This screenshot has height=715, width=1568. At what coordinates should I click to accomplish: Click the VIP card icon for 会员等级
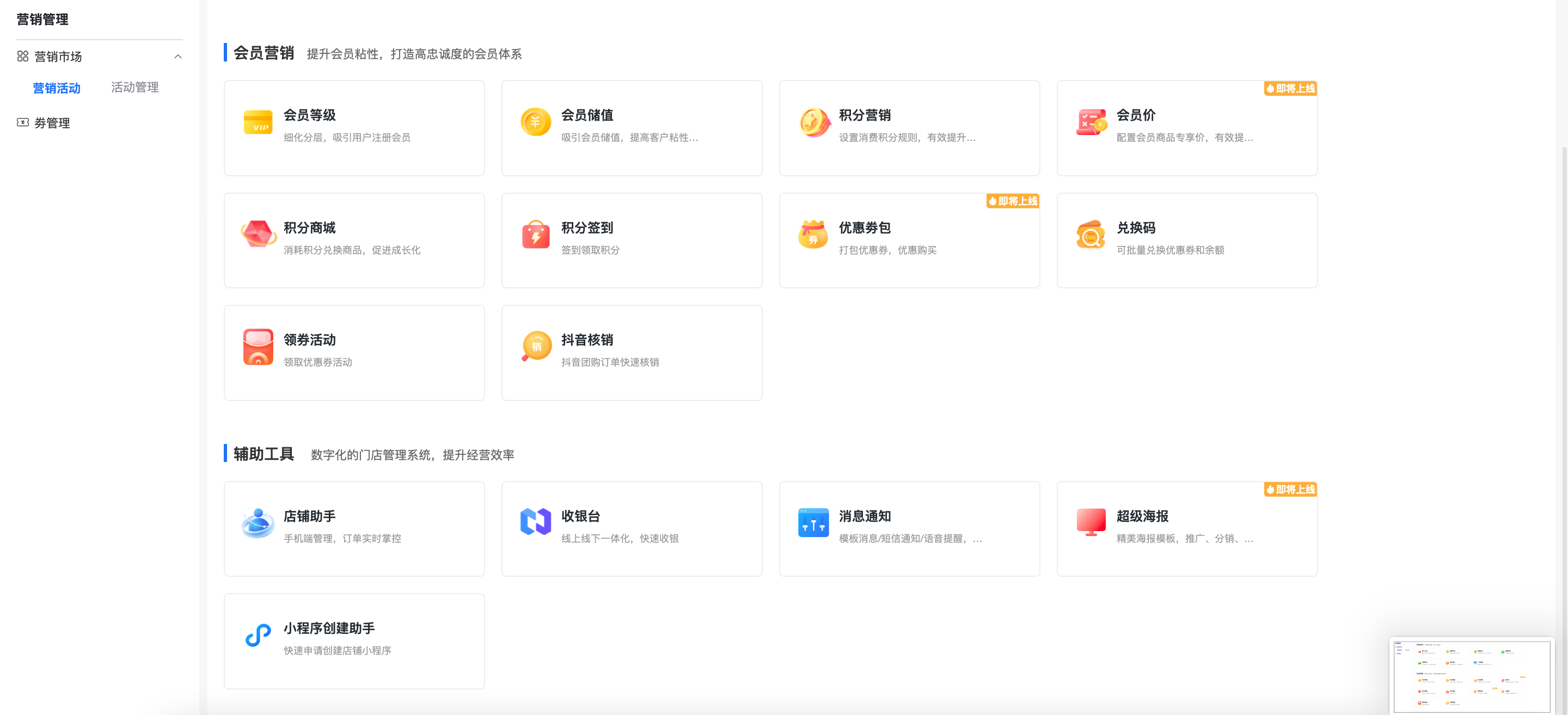258,122
